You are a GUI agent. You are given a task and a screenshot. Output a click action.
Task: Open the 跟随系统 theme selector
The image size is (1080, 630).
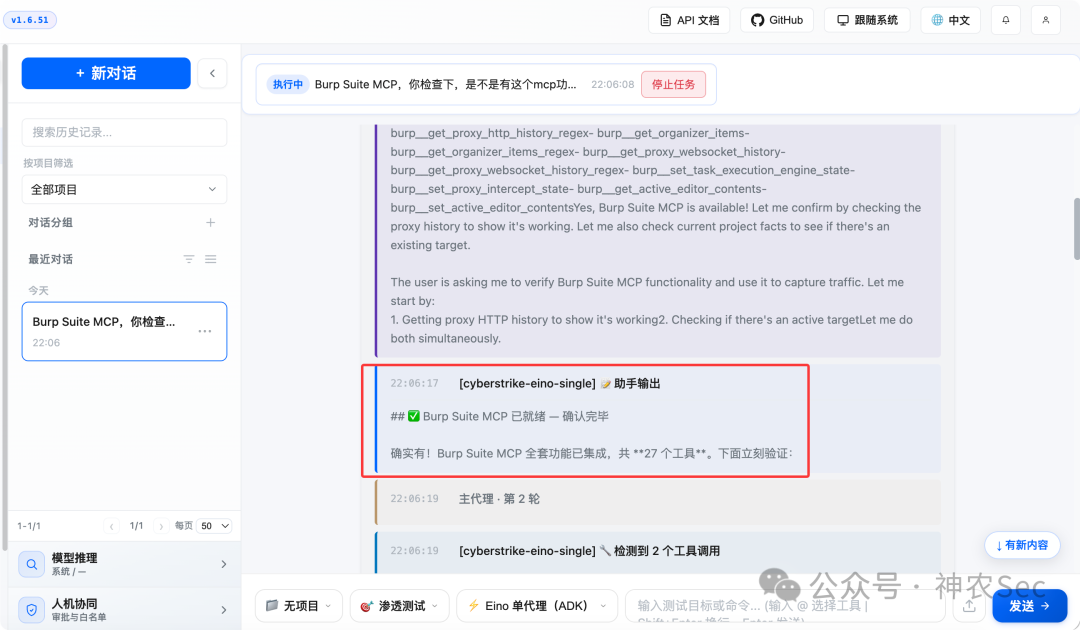(867, 20)
